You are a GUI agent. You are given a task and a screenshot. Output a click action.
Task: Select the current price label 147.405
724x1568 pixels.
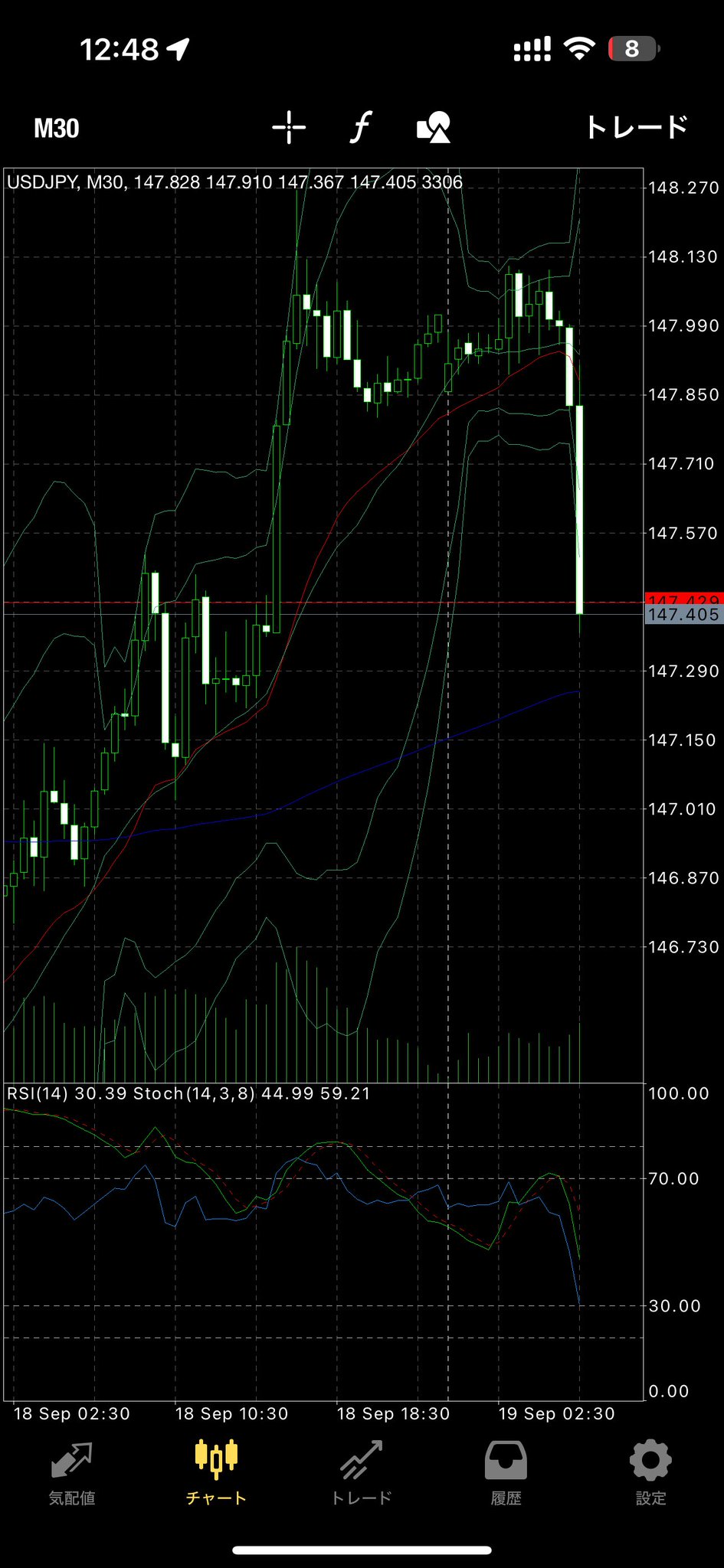[684, 615]
